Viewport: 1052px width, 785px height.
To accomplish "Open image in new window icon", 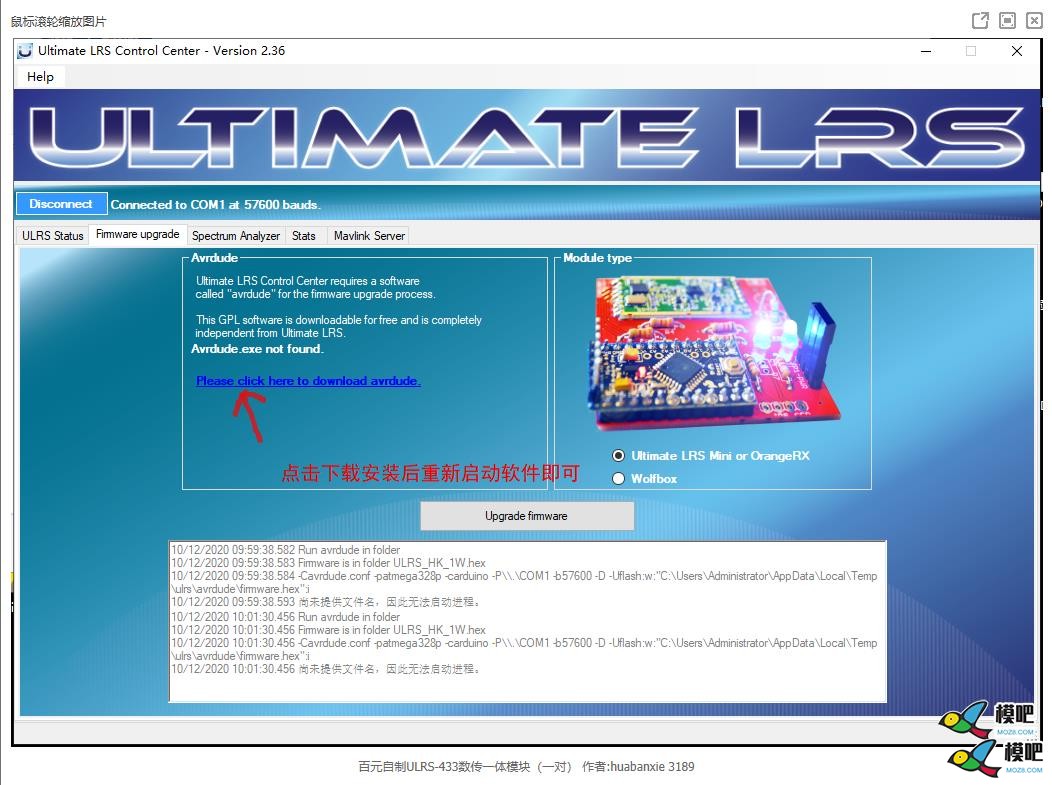I will (980, 21).
